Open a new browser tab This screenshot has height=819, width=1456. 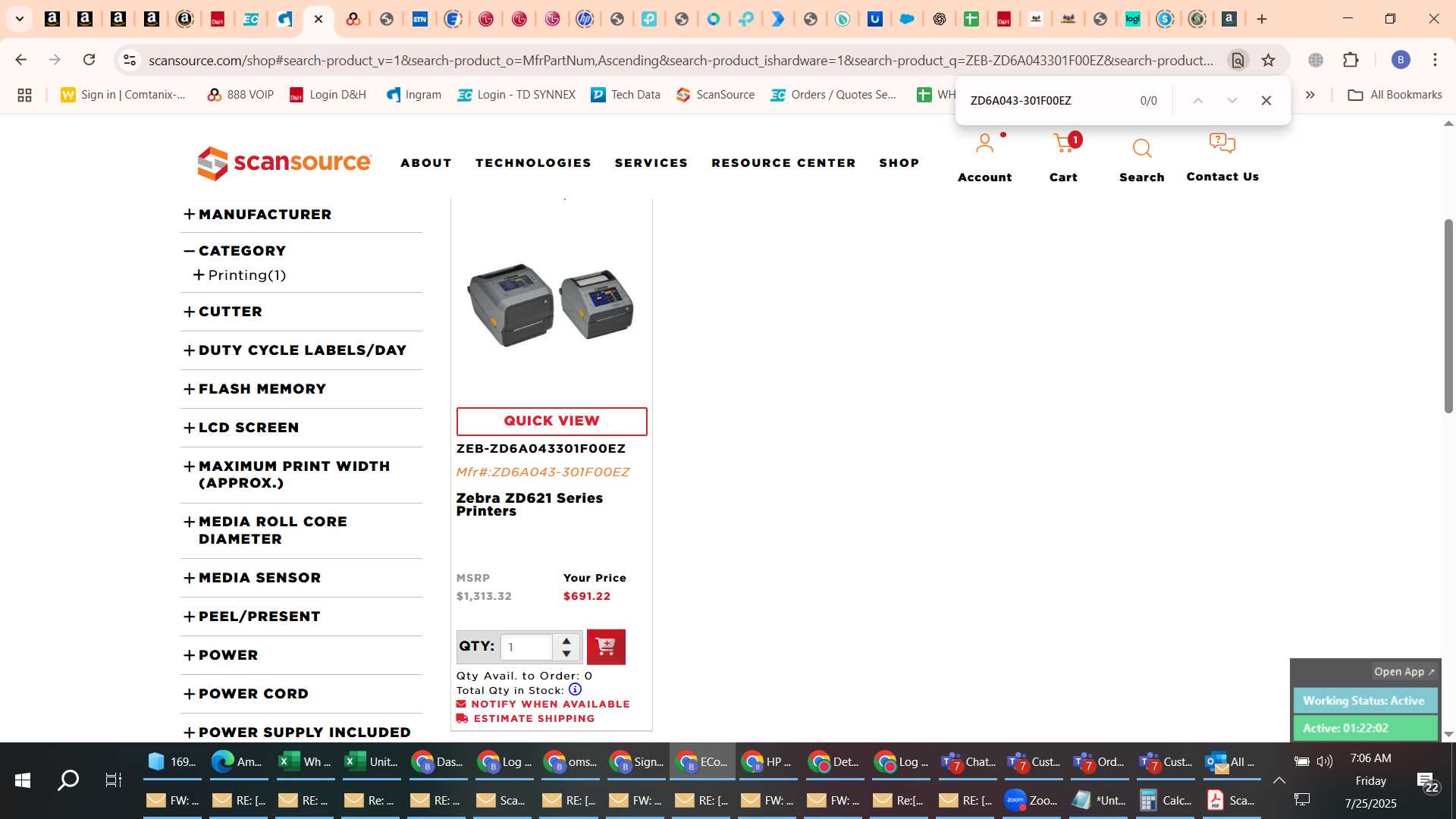point(1262,19)
